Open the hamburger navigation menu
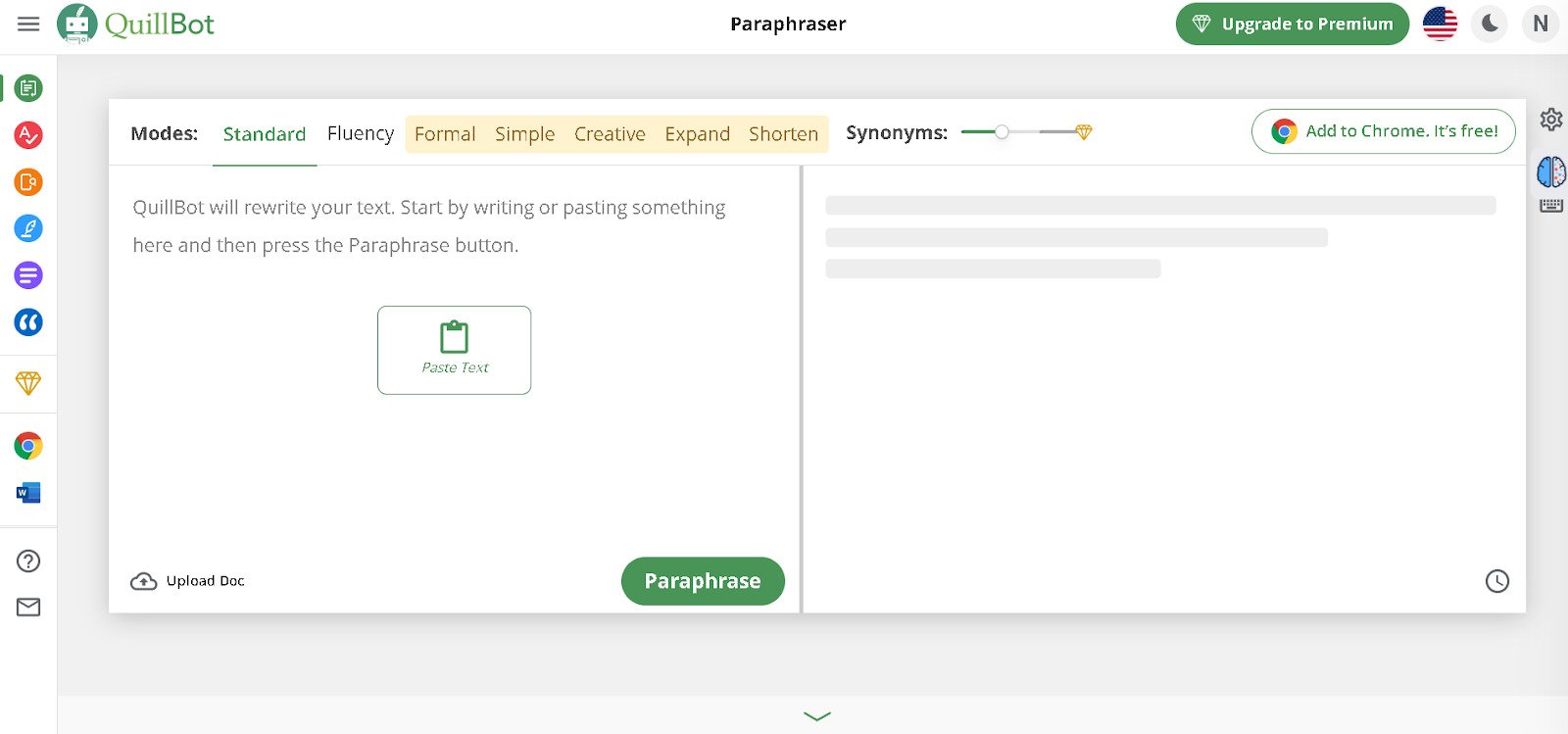The image size is (1568, 734). 28,24
